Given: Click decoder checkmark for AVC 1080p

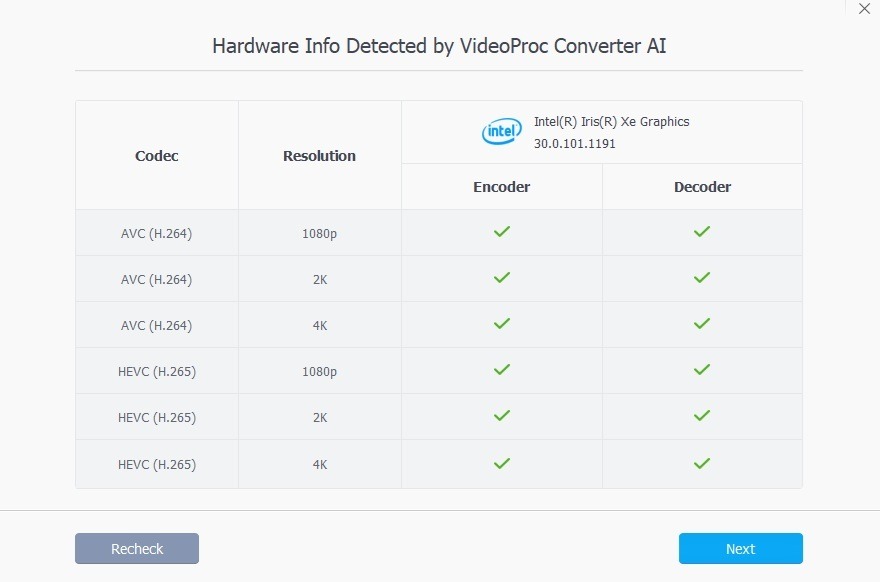Looking at the screenshot, I should (x=702, y=232).
